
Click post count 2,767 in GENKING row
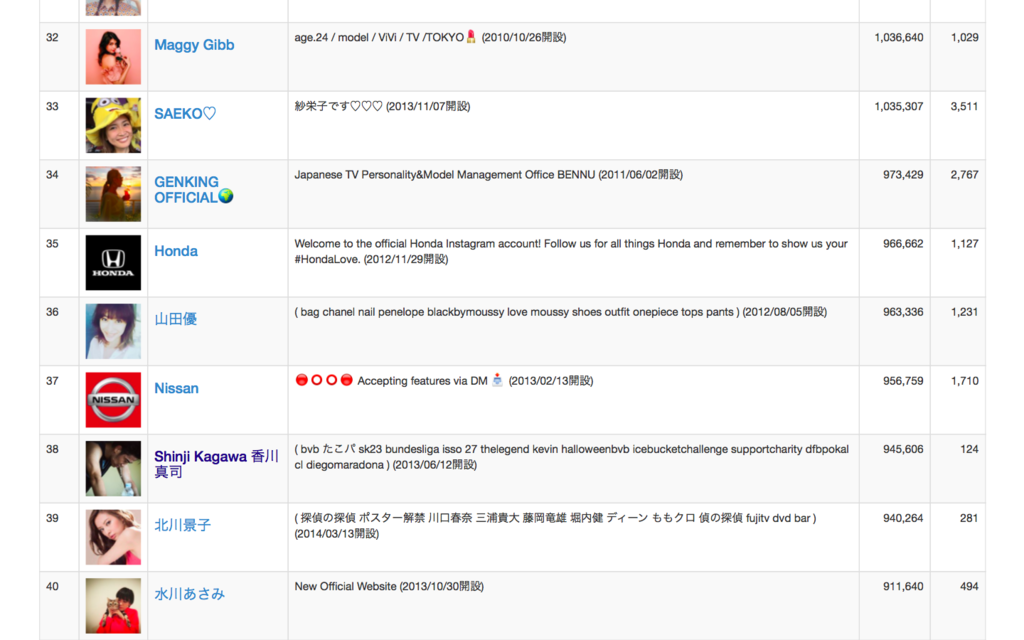pos(965,175)
